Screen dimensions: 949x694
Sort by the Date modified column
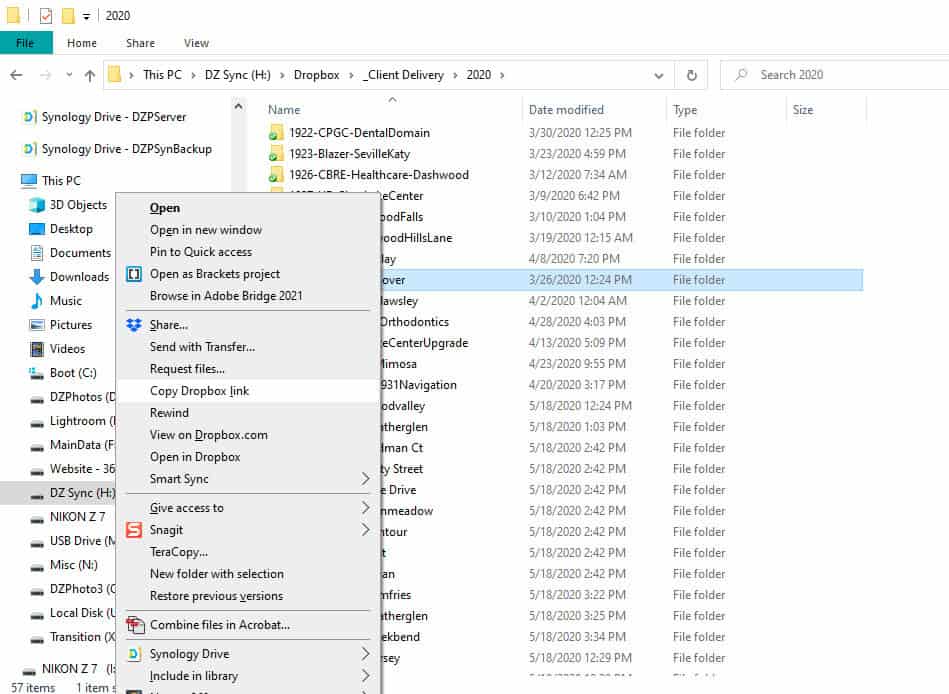tap(566, 110)
